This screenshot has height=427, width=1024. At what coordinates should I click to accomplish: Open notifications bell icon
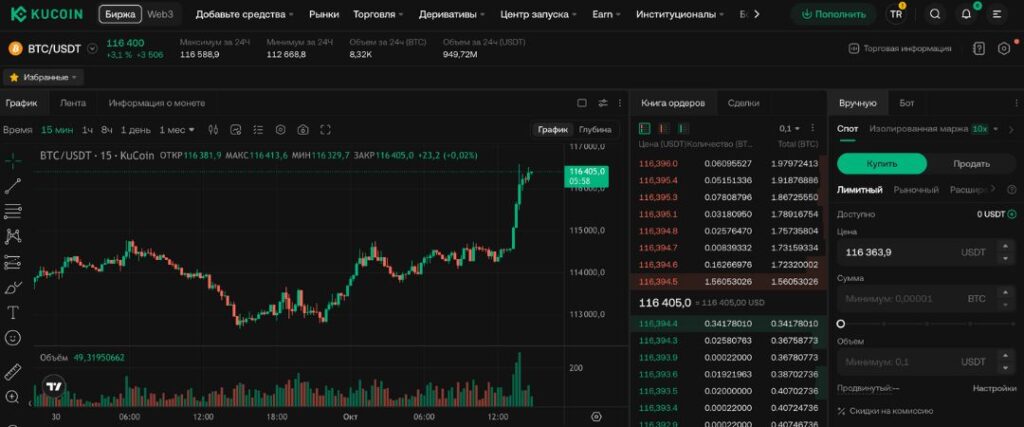(965, 14)
